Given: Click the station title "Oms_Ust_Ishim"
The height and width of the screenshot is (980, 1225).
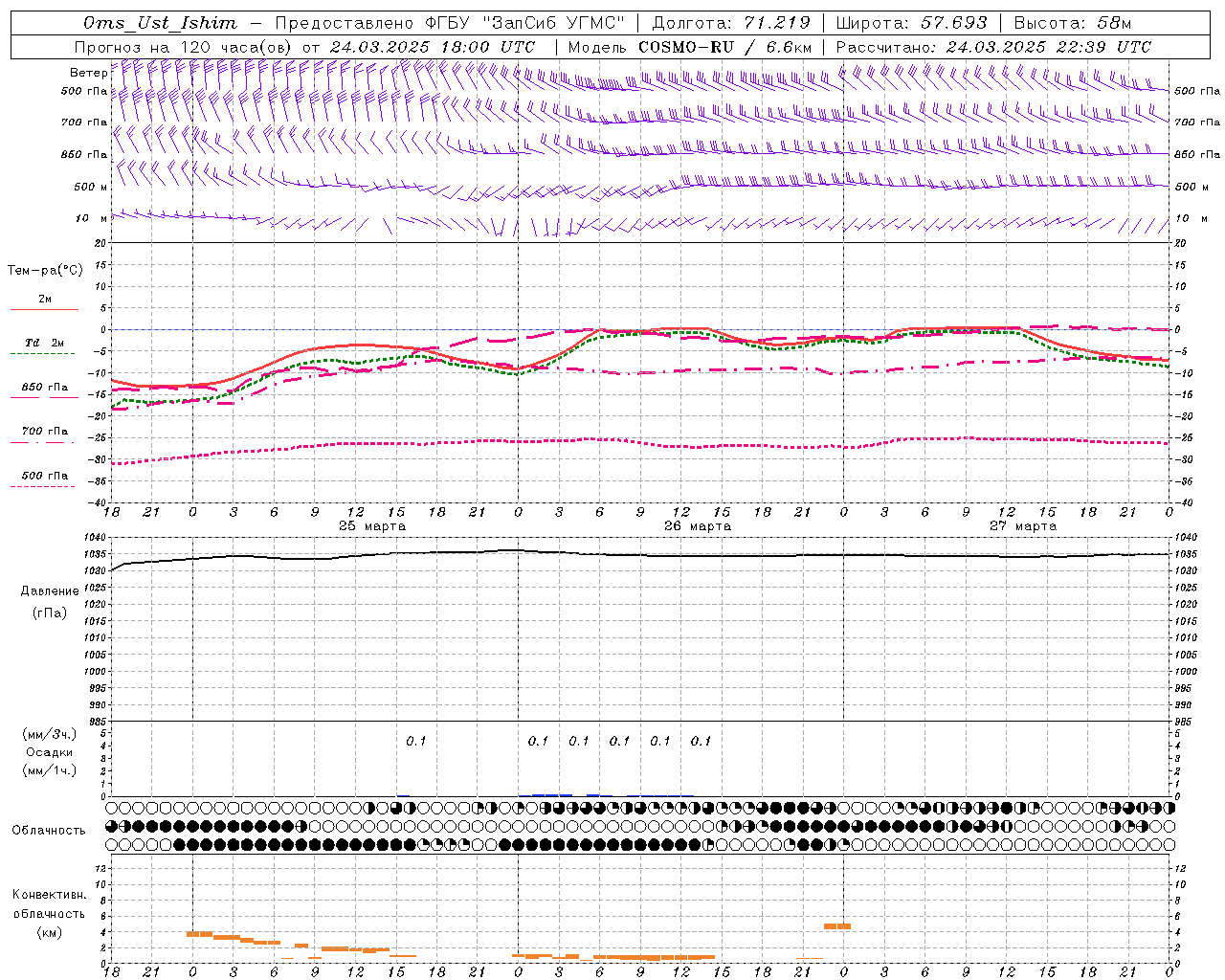Looking at the screenshot, I should tap(160, 23).
